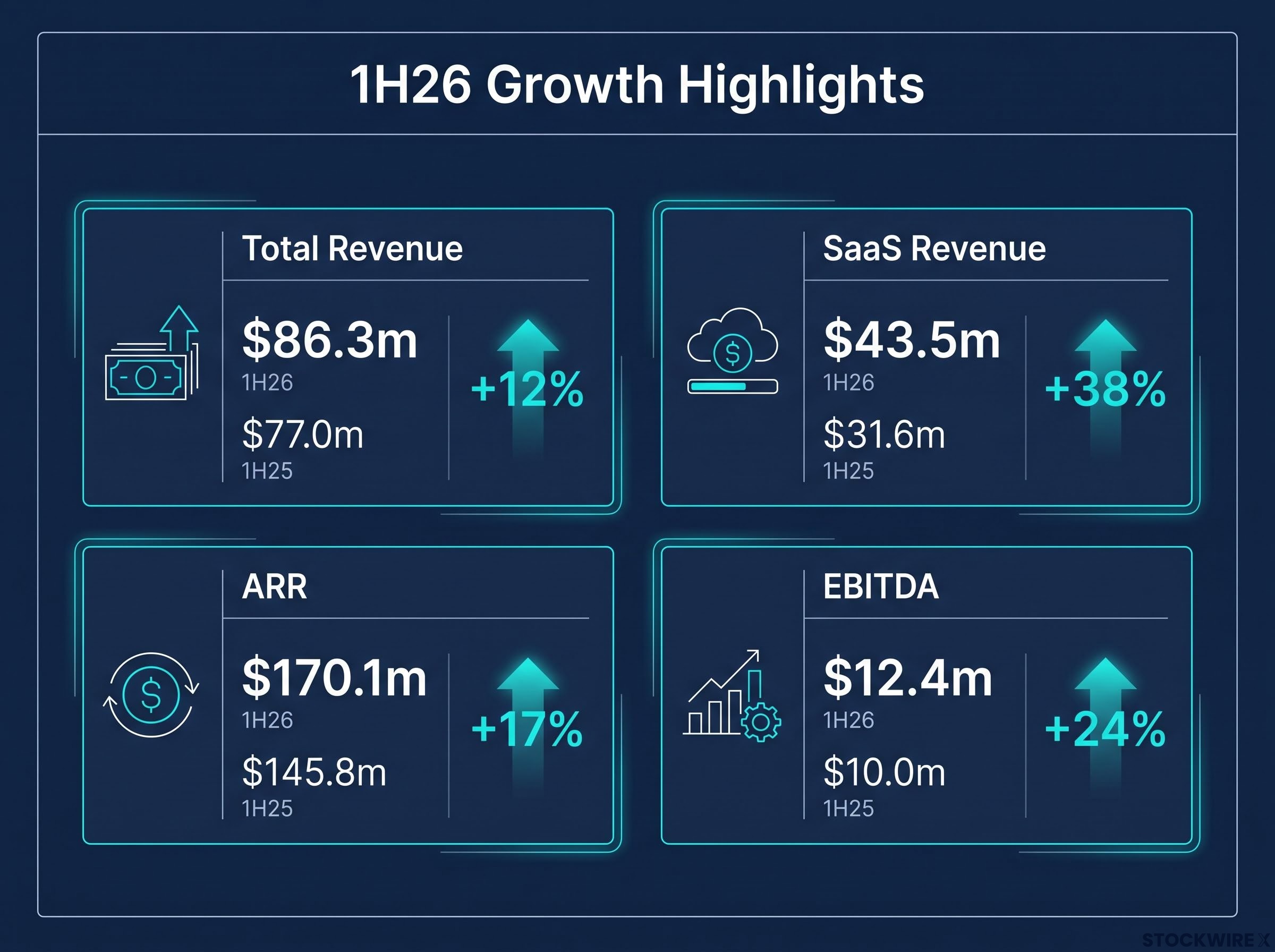Click the $145.8m 1H25 ARR figure
1275x952 pixels.
click(314, 772)
